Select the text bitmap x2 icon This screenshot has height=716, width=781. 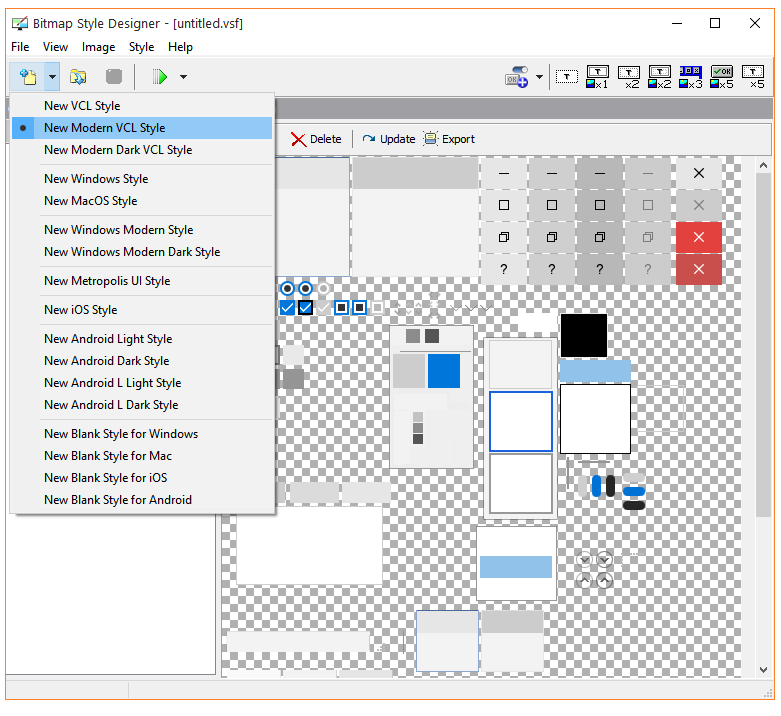[659, 77]
